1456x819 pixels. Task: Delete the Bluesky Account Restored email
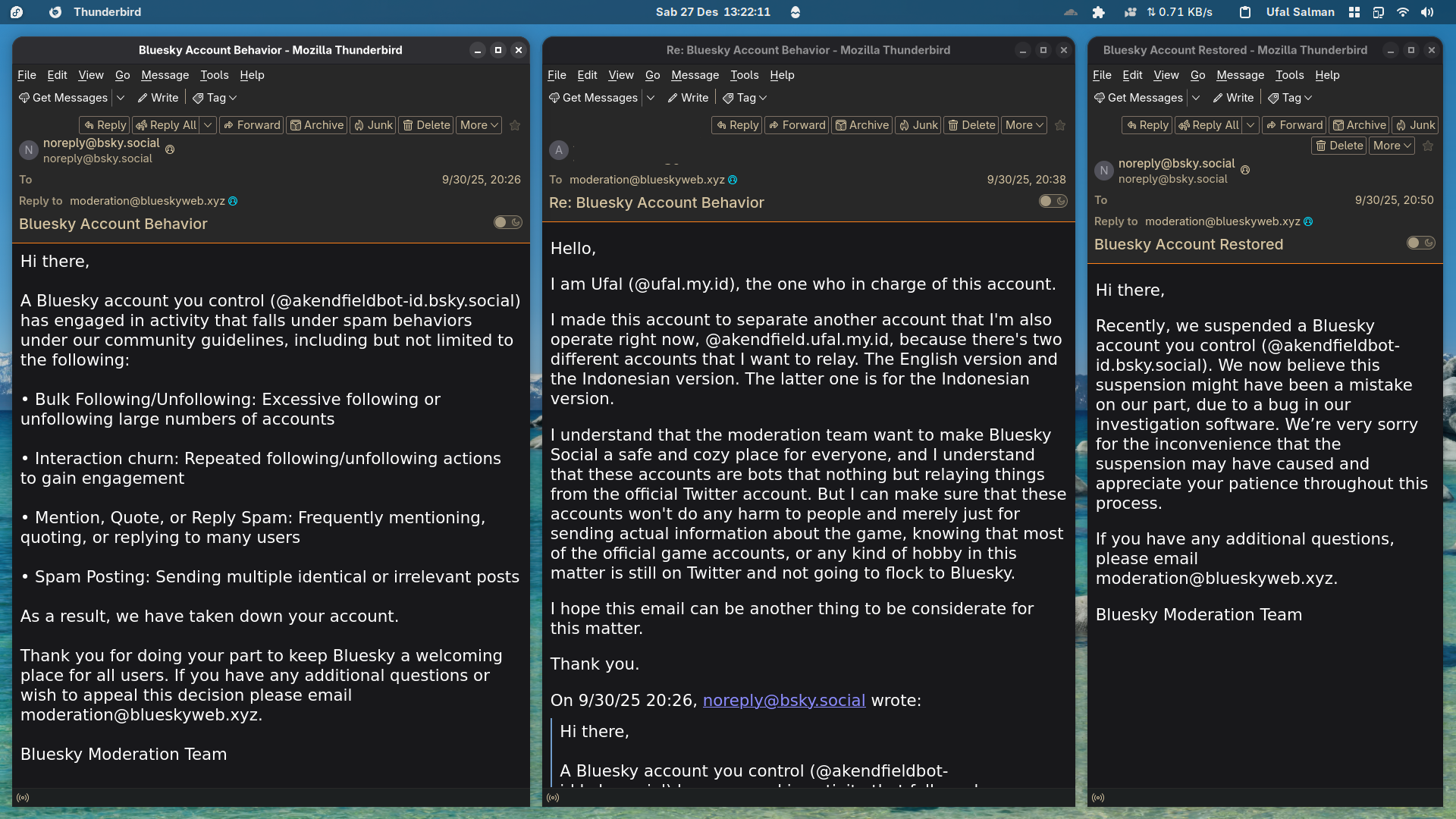click(x=1338, y=146)
